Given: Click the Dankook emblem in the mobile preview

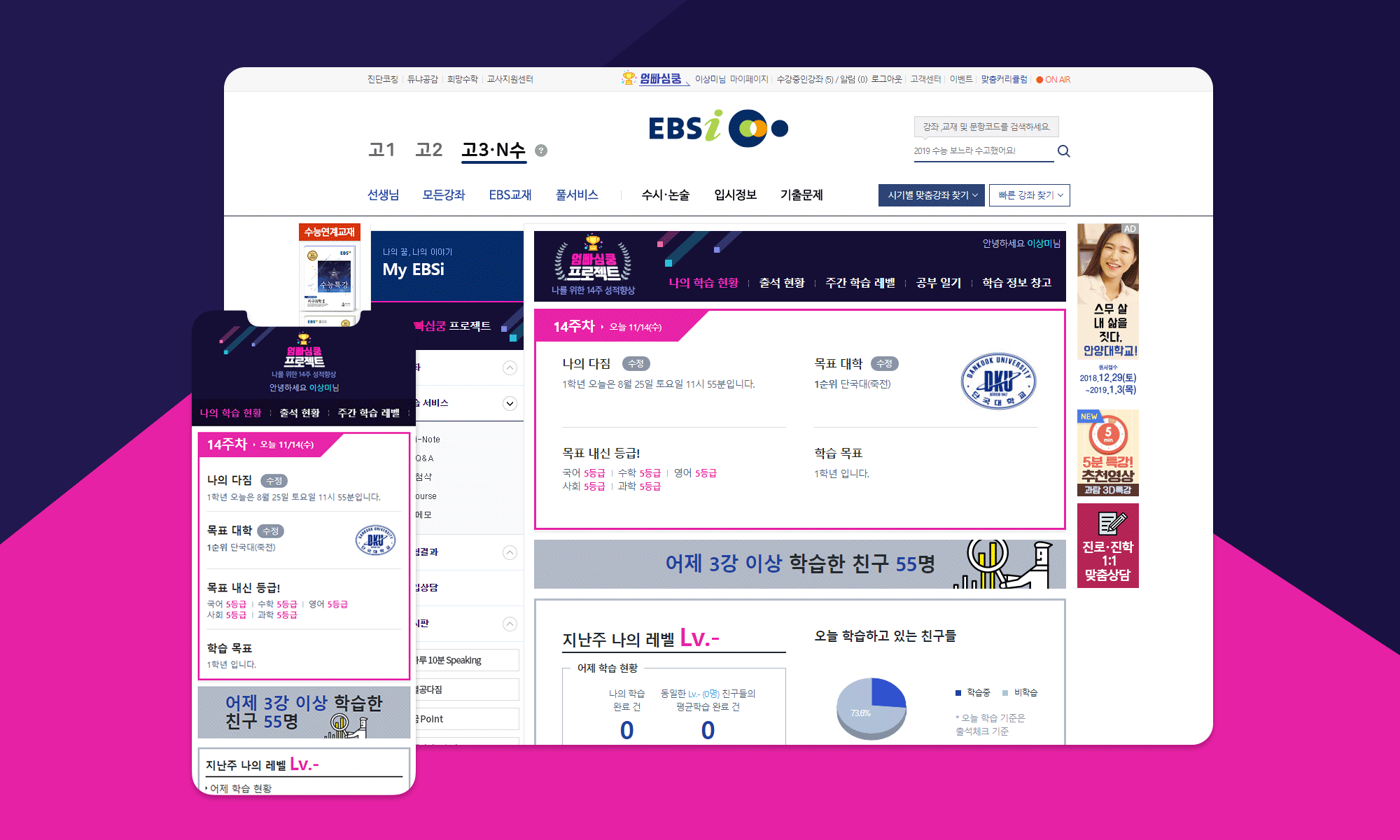Looking at the screenshot, I should [x=375, y=540].
